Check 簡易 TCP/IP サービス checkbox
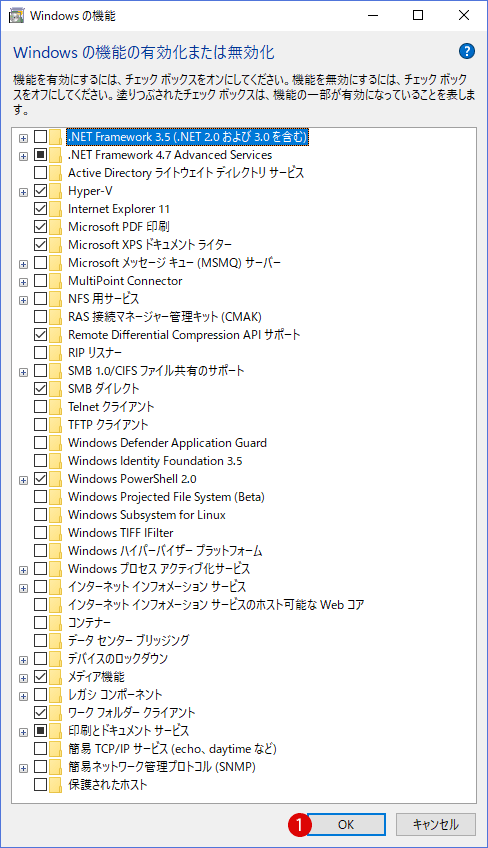488x848 pixels. [x=40, y=748]
